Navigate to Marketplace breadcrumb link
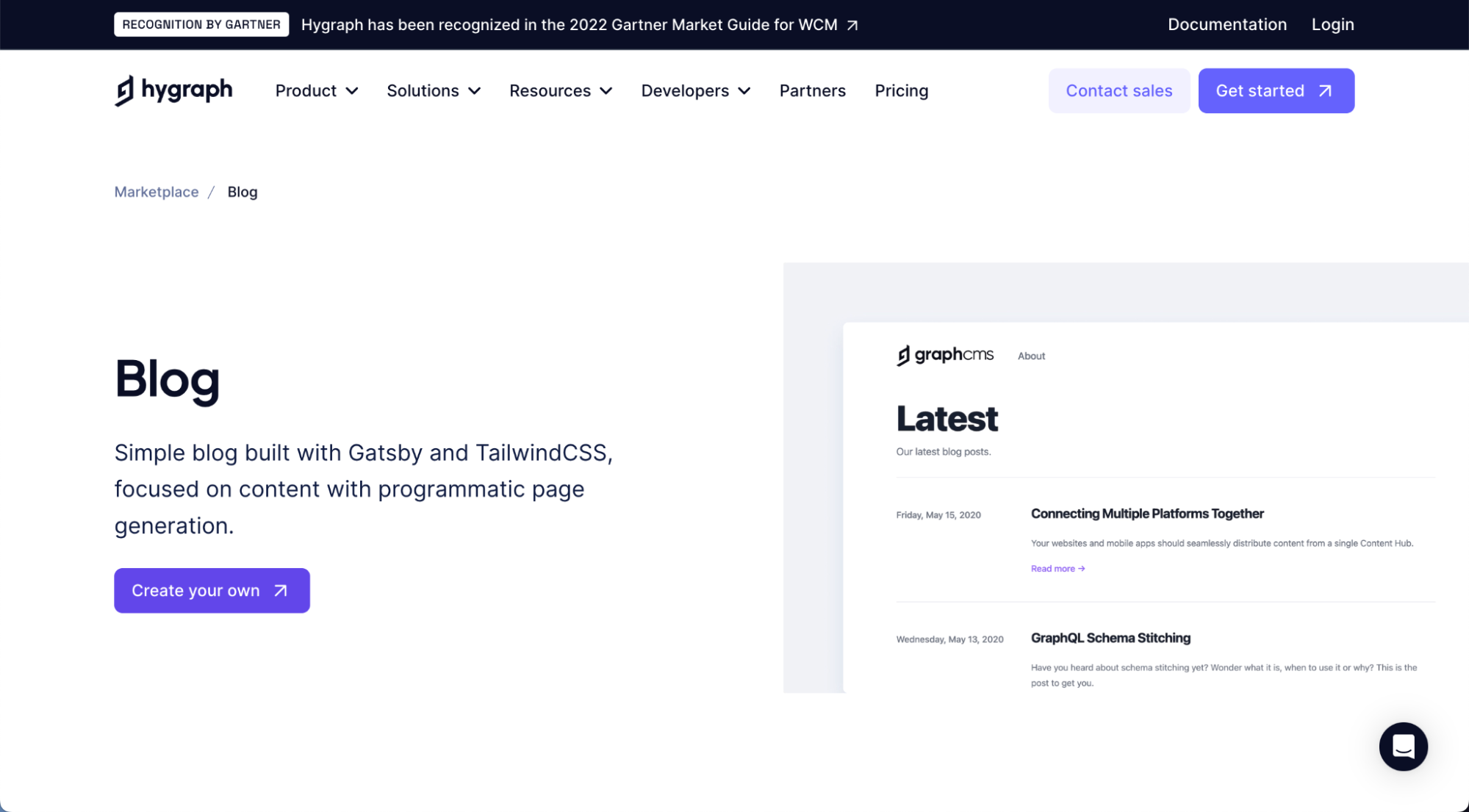The width and height of the screenshot is (1469, 812). point(156,192)
